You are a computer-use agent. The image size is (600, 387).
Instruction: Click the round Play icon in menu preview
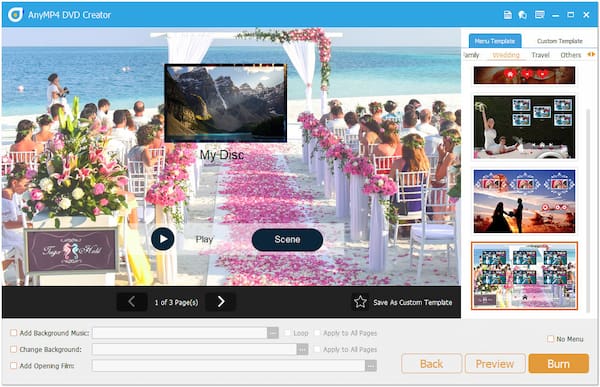[163, 239]
